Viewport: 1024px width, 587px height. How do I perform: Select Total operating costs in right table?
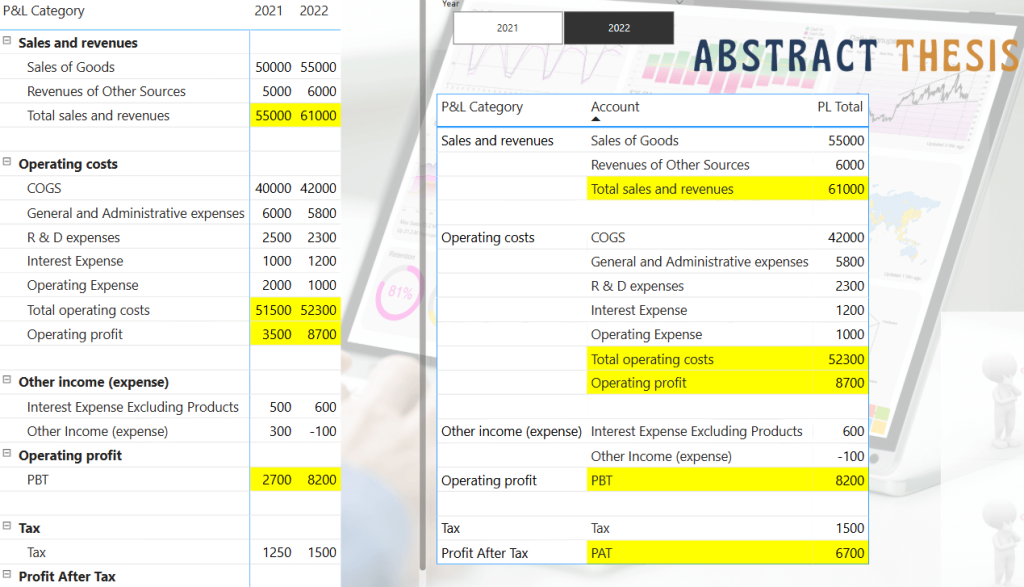click(652, 360)
